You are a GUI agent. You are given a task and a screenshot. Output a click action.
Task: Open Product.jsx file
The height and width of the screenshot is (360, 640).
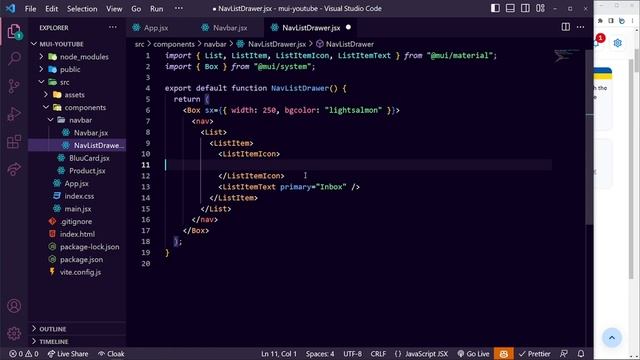point(87,171)
